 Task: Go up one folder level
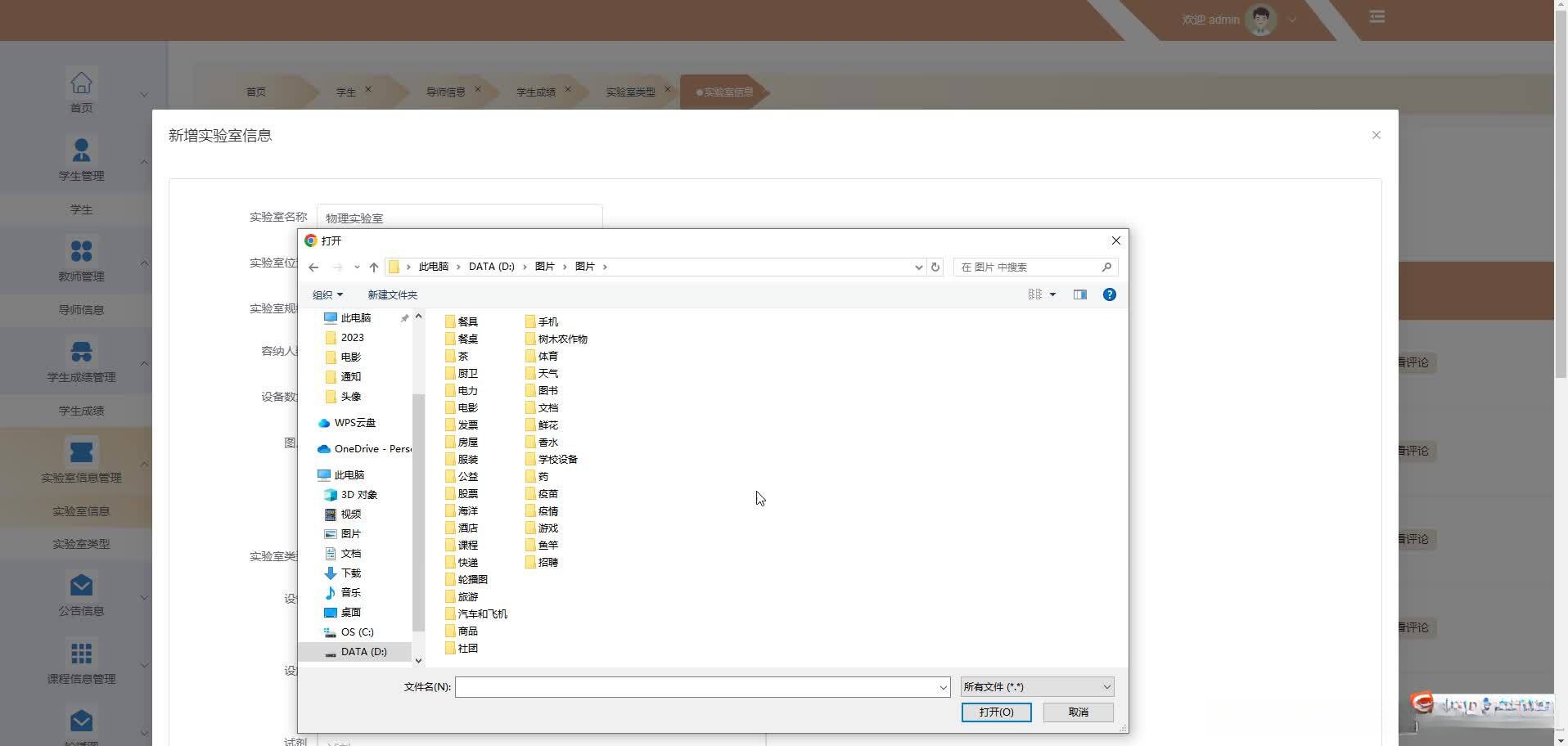tap(374, 267)
